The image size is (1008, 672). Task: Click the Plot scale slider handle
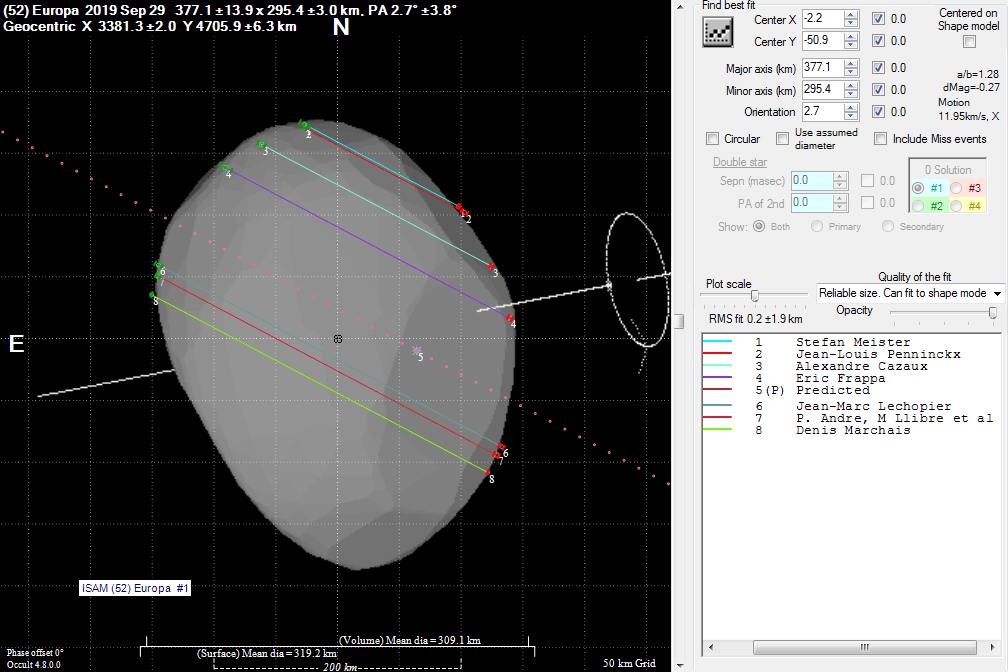755,295
